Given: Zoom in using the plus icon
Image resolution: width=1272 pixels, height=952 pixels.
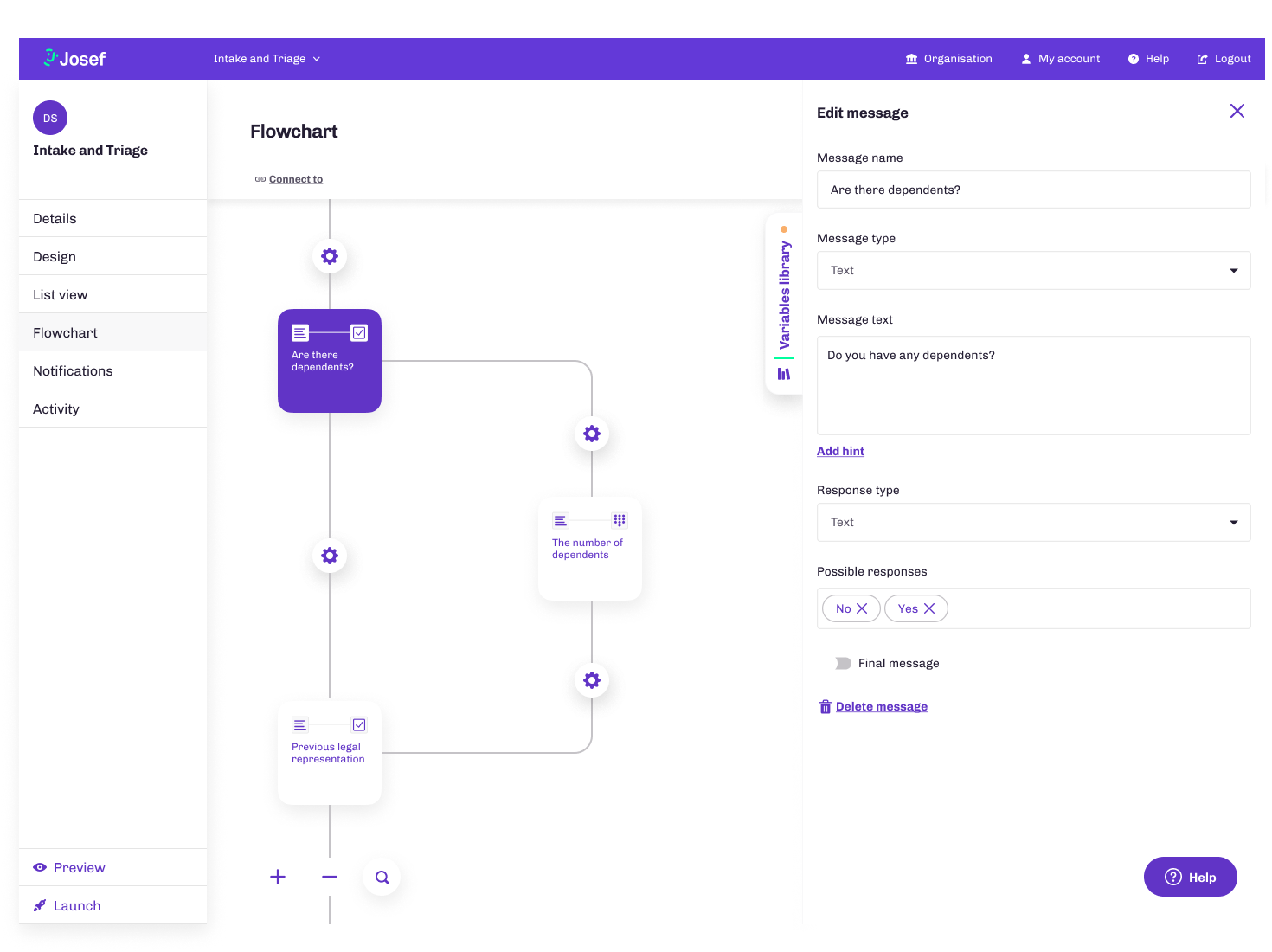Looking at the screenshot, I should pyautogui.click(x=277, y=877).
